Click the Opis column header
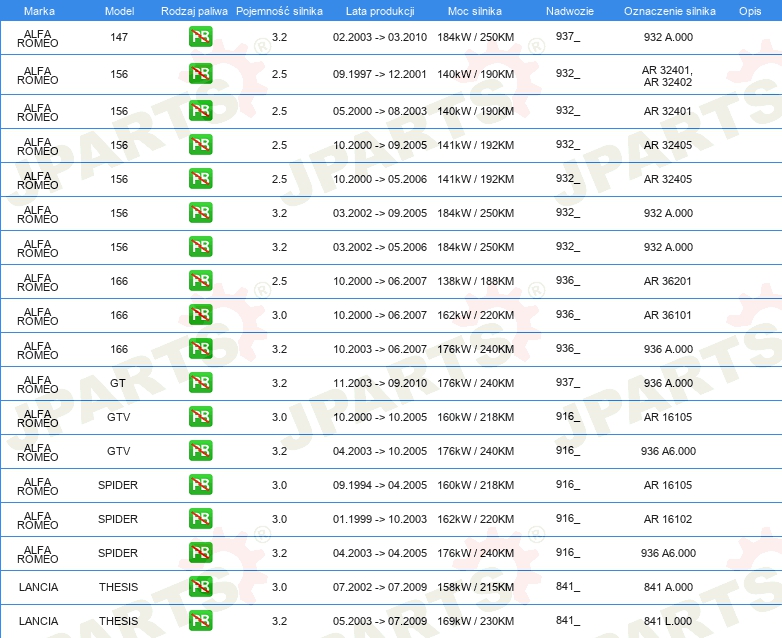 750,11
